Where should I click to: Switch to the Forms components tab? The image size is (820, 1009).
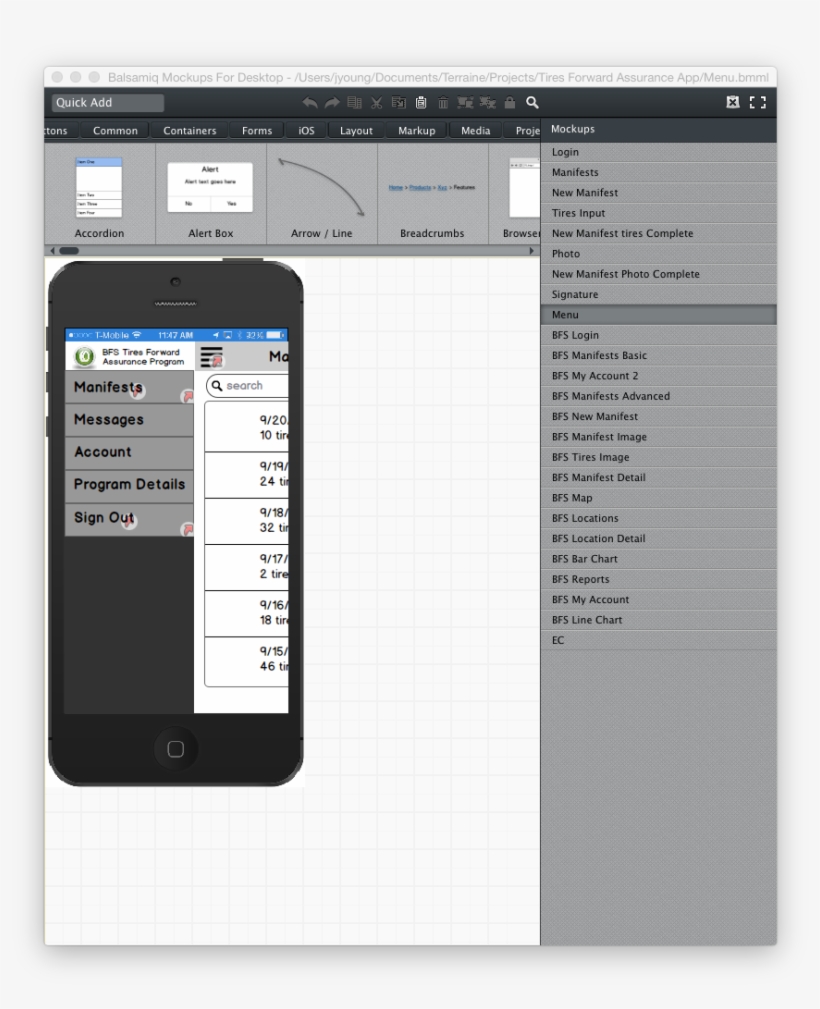(x=256, y=130)
